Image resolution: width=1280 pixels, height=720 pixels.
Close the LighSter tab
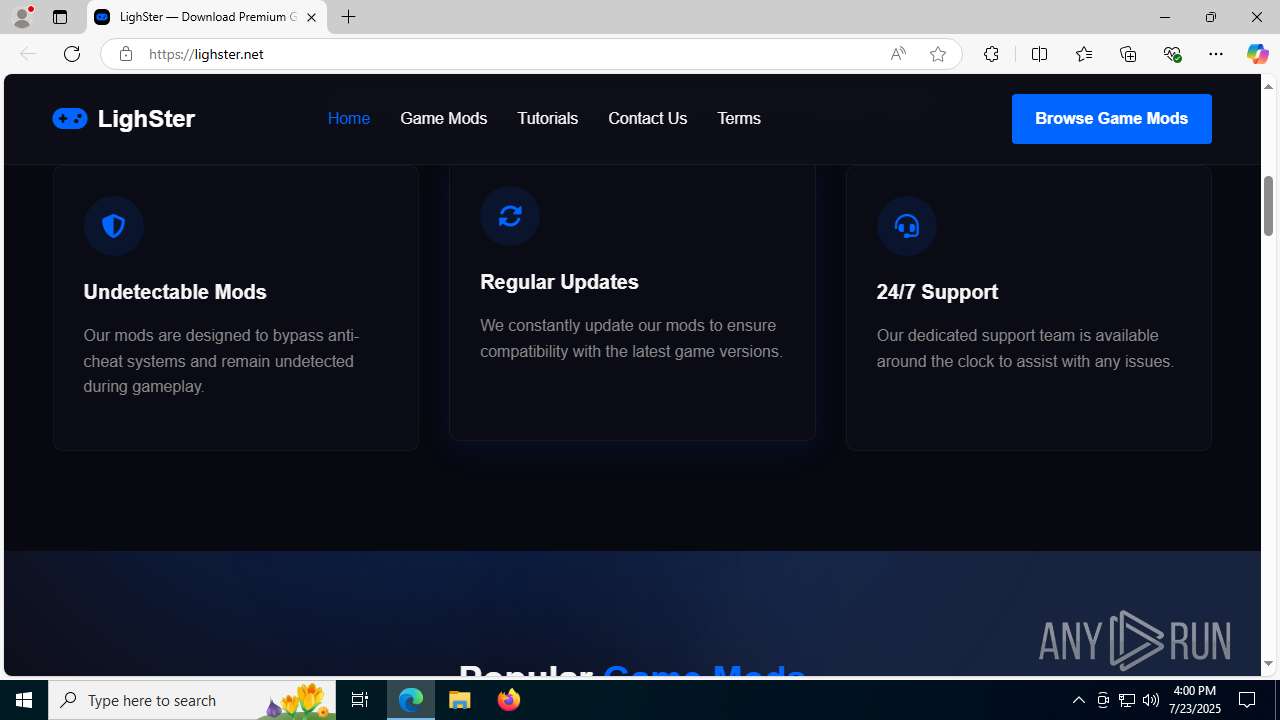pos(311,17)
